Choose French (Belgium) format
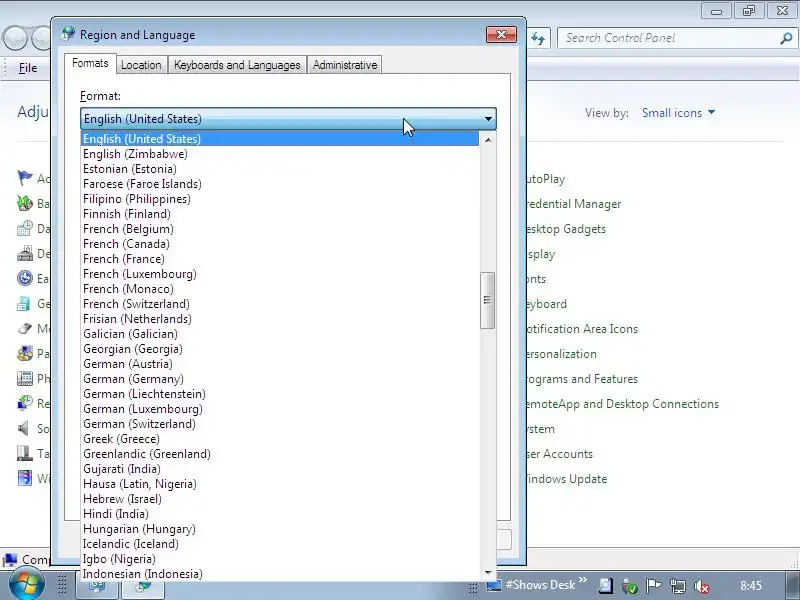Viewport: 800px width, 600px height. (x=280, y=229)
